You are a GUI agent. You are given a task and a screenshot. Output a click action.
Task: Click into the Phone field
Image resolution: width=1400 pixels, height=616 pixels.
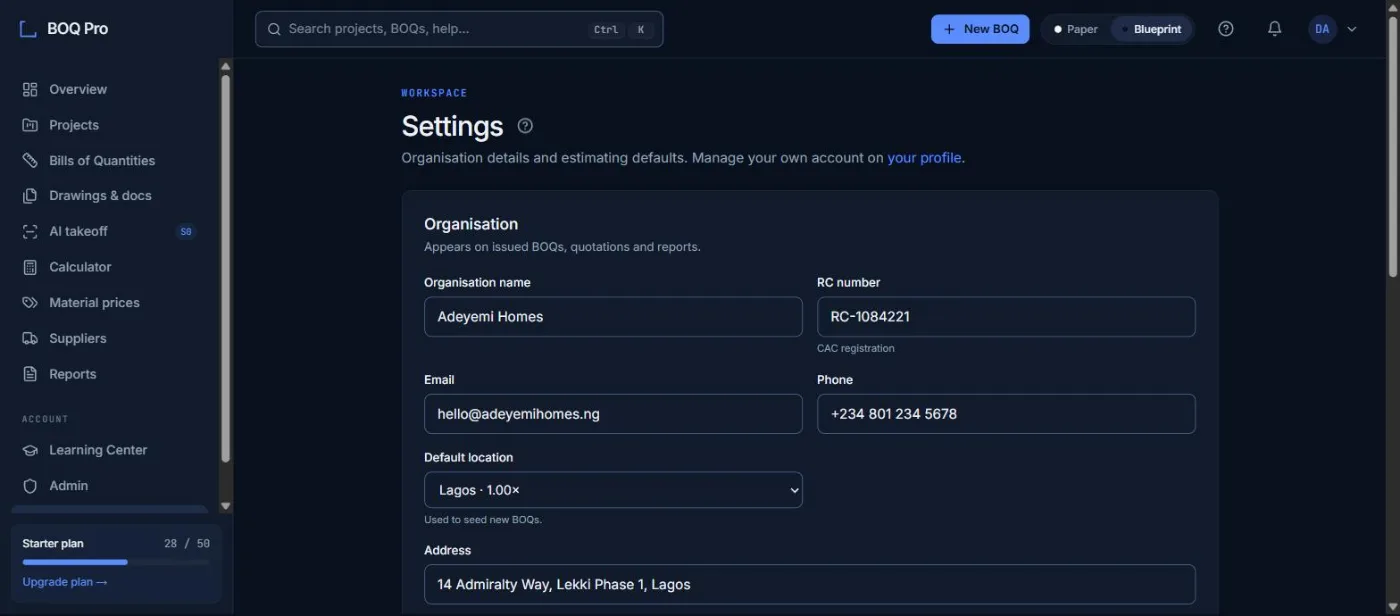(x=1006, y=414)
